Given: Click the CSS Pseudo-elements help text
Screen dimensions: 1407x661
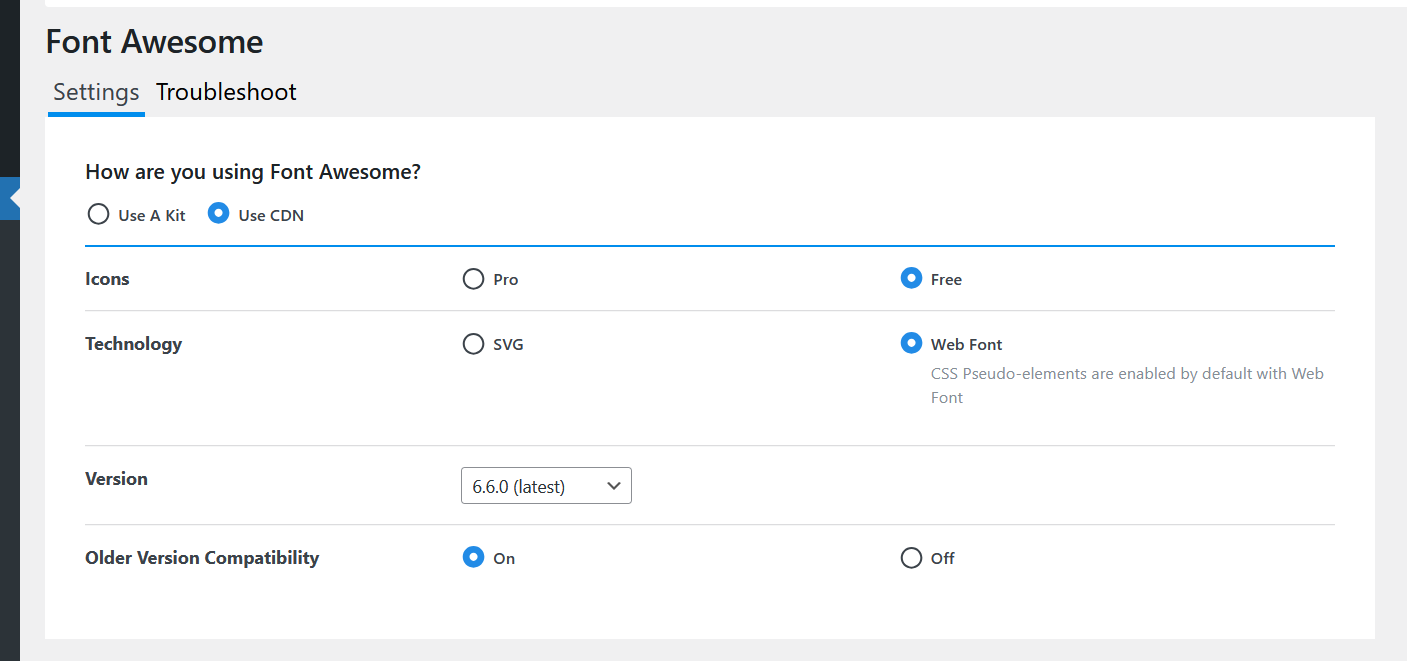Looking at the screenshot, I should click(x=1127, y=385).
